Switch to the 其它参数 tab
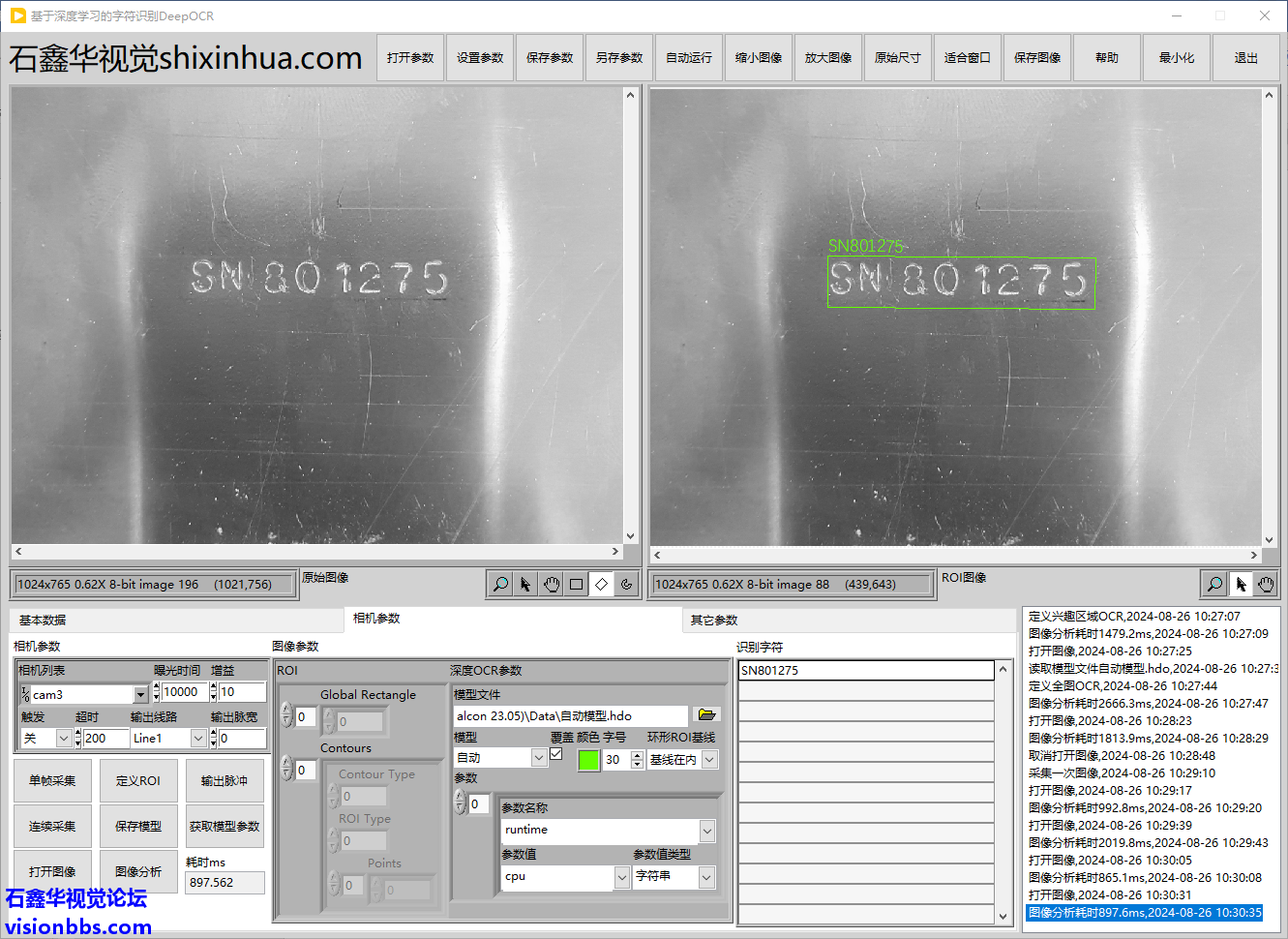Image resolution: width=1288 pixels, height=939 pixels. tap(714, 621)
